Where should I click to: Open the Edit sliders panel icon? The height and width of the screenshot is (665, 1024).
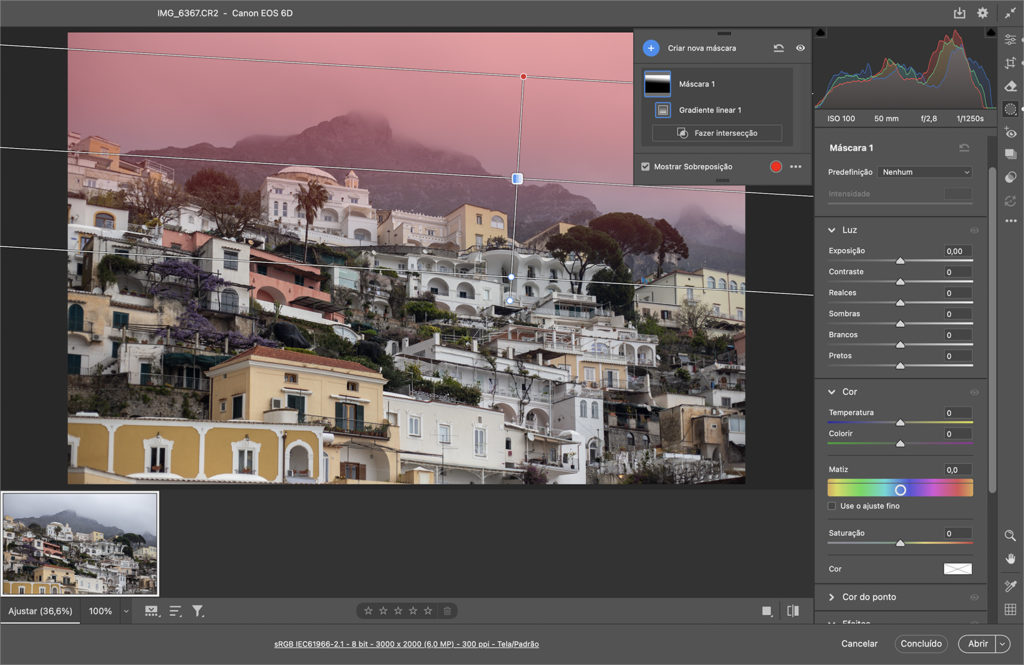pos(1010,39)
